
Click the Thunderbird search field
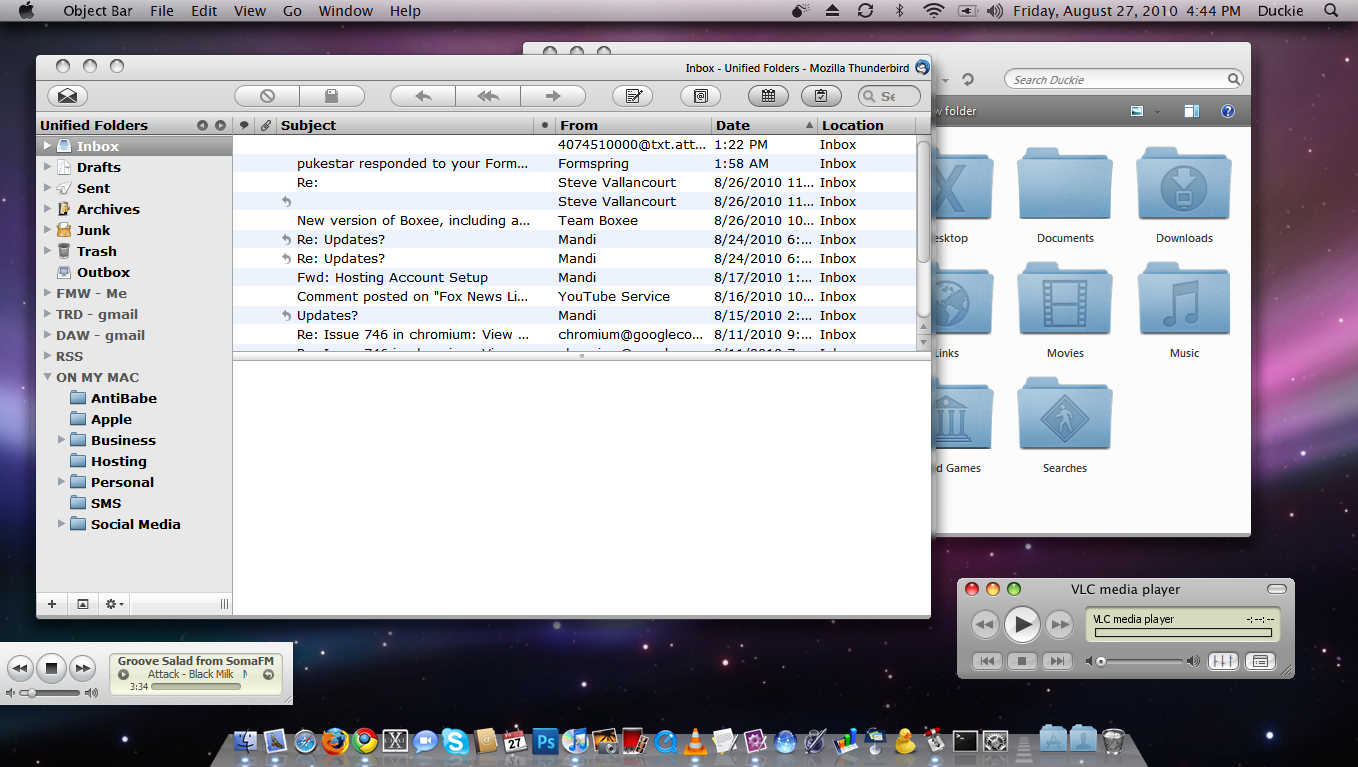point(889,96)
